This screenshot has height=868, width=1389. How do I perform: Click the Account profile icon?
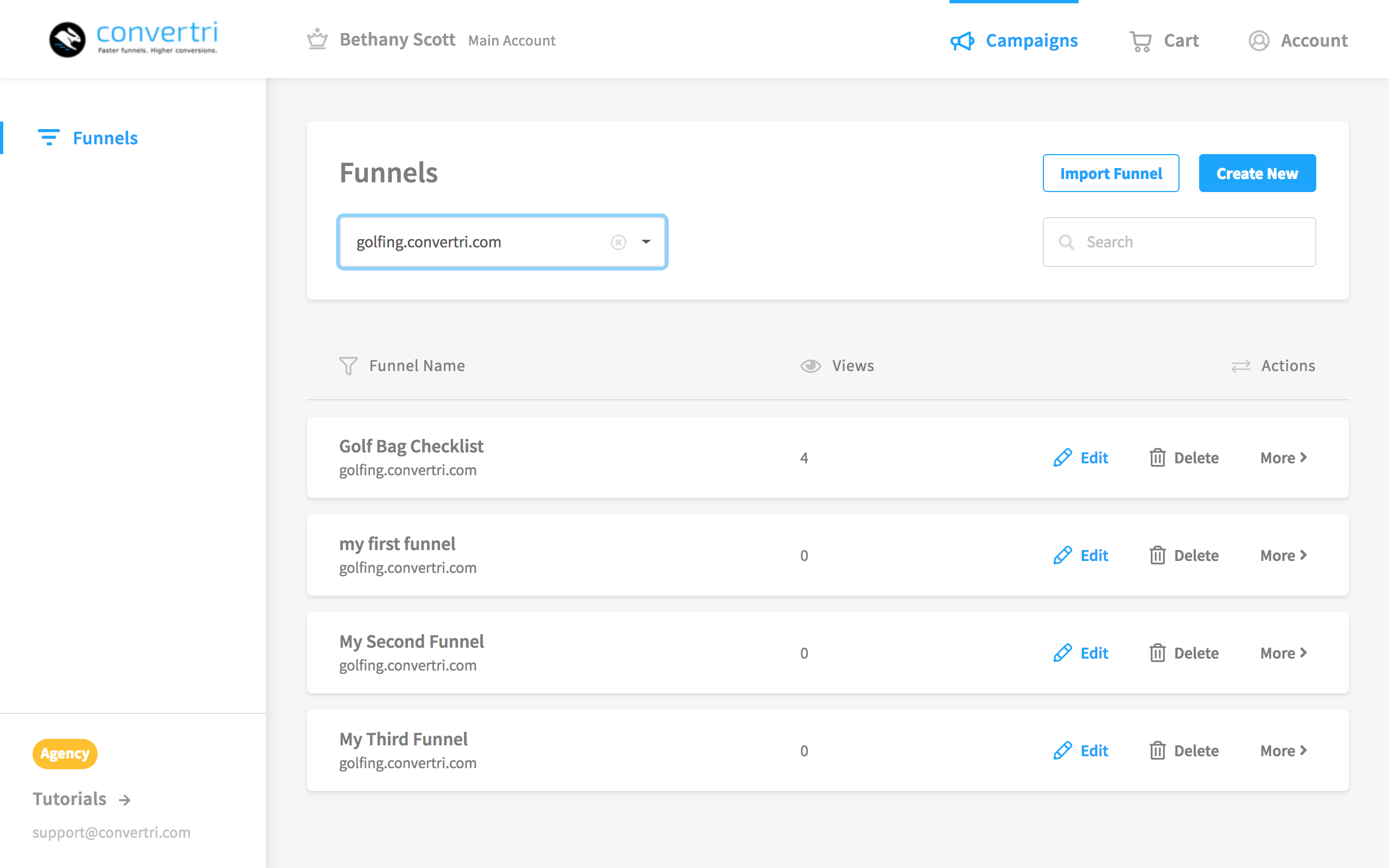point(1258,41)
